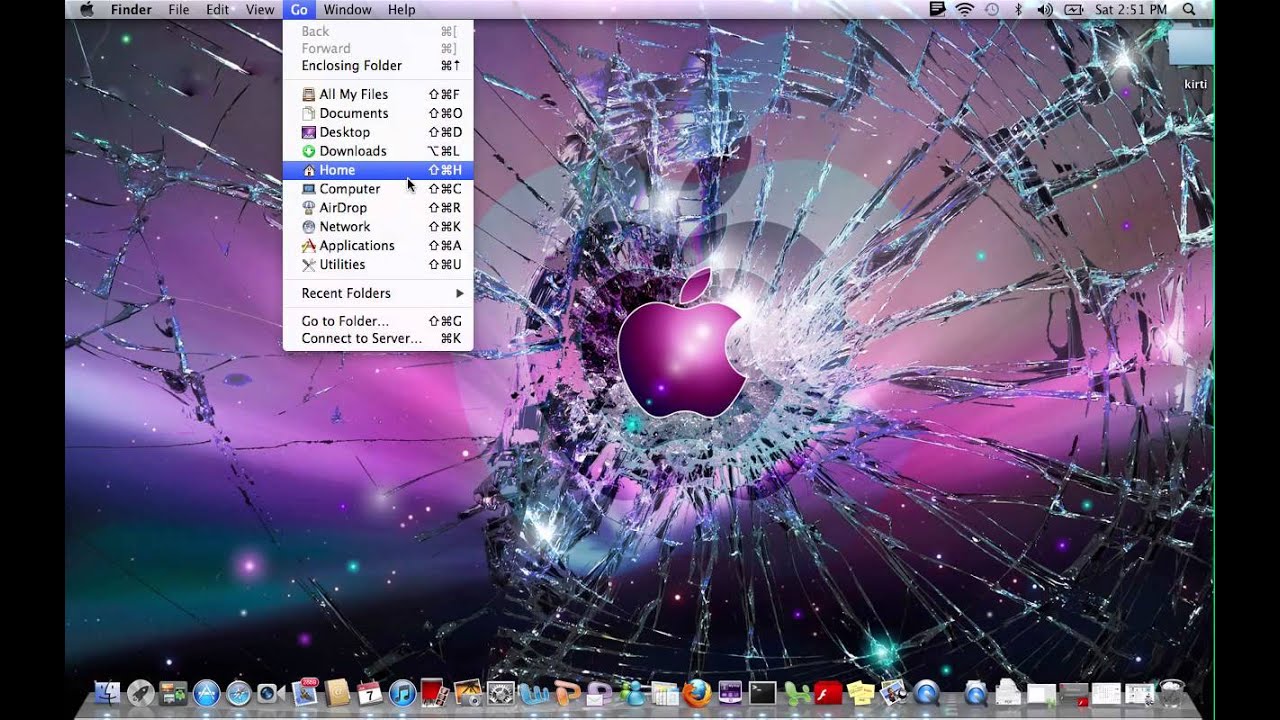Launch Firefox from the dock

(x=697, y=693)
